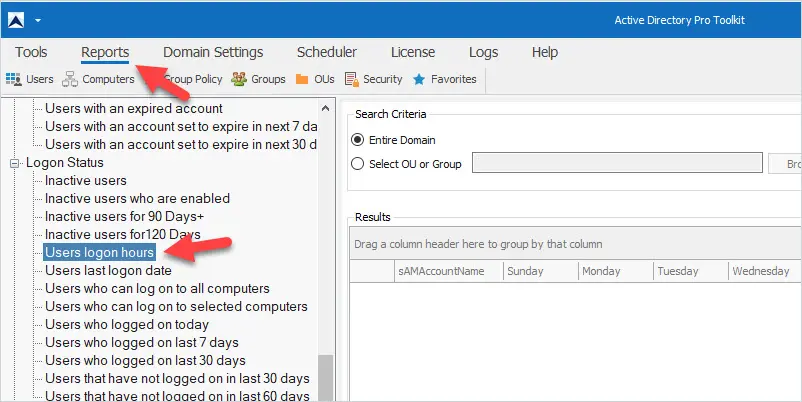
Task: Choose the Select OU or Group radio button
Action: coord(358,164)
